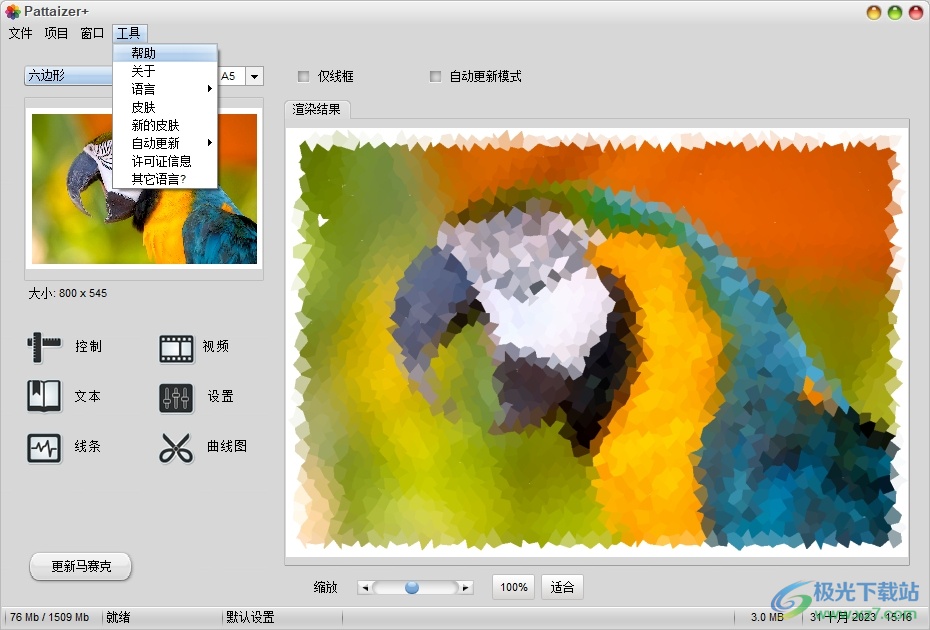Click the 3.0 MB status bar value
The height and width of the screenshot is (630, 930).
pyautogui.click(x=767, y=618)
